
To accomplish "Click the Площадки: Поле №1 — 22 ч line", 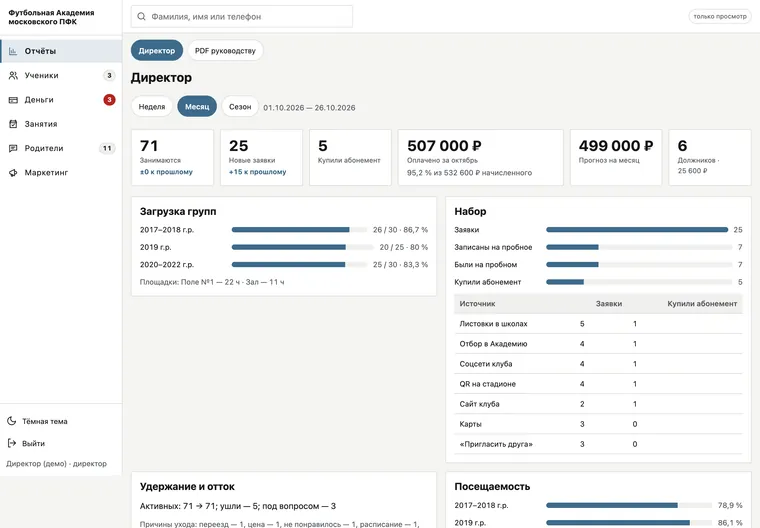I will 212,282.
